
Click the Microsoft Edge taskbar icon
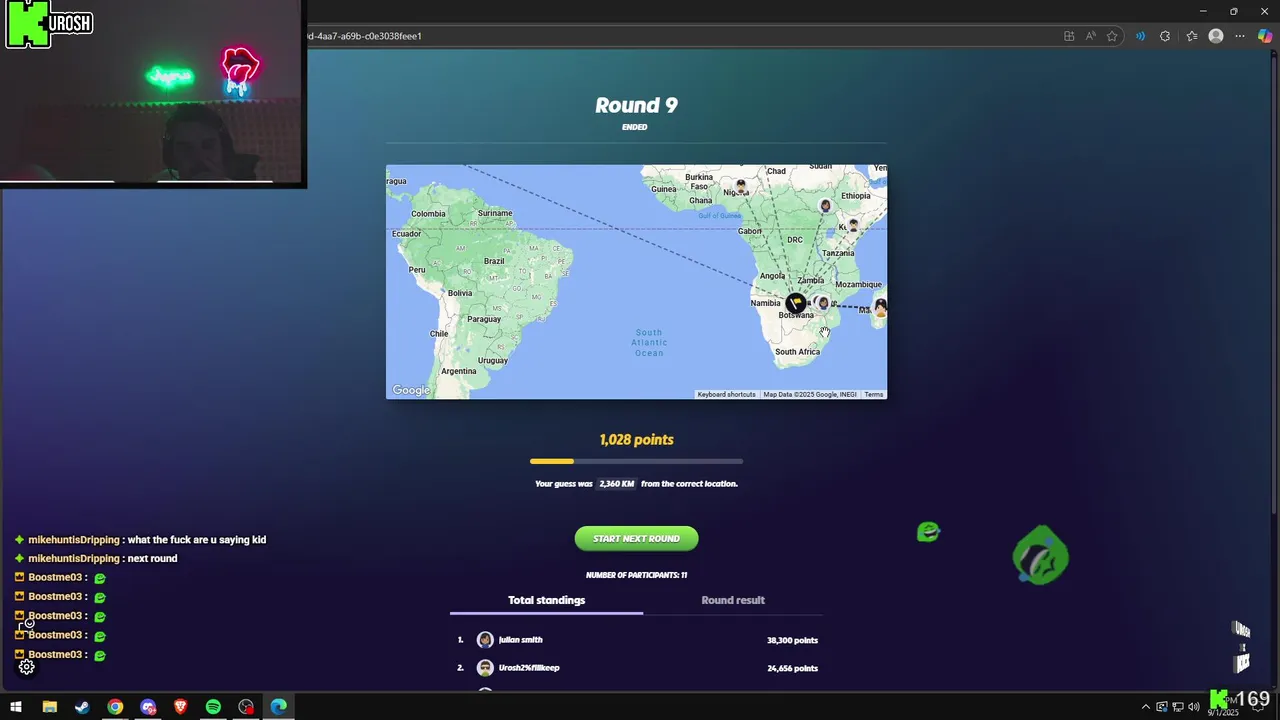278,707
